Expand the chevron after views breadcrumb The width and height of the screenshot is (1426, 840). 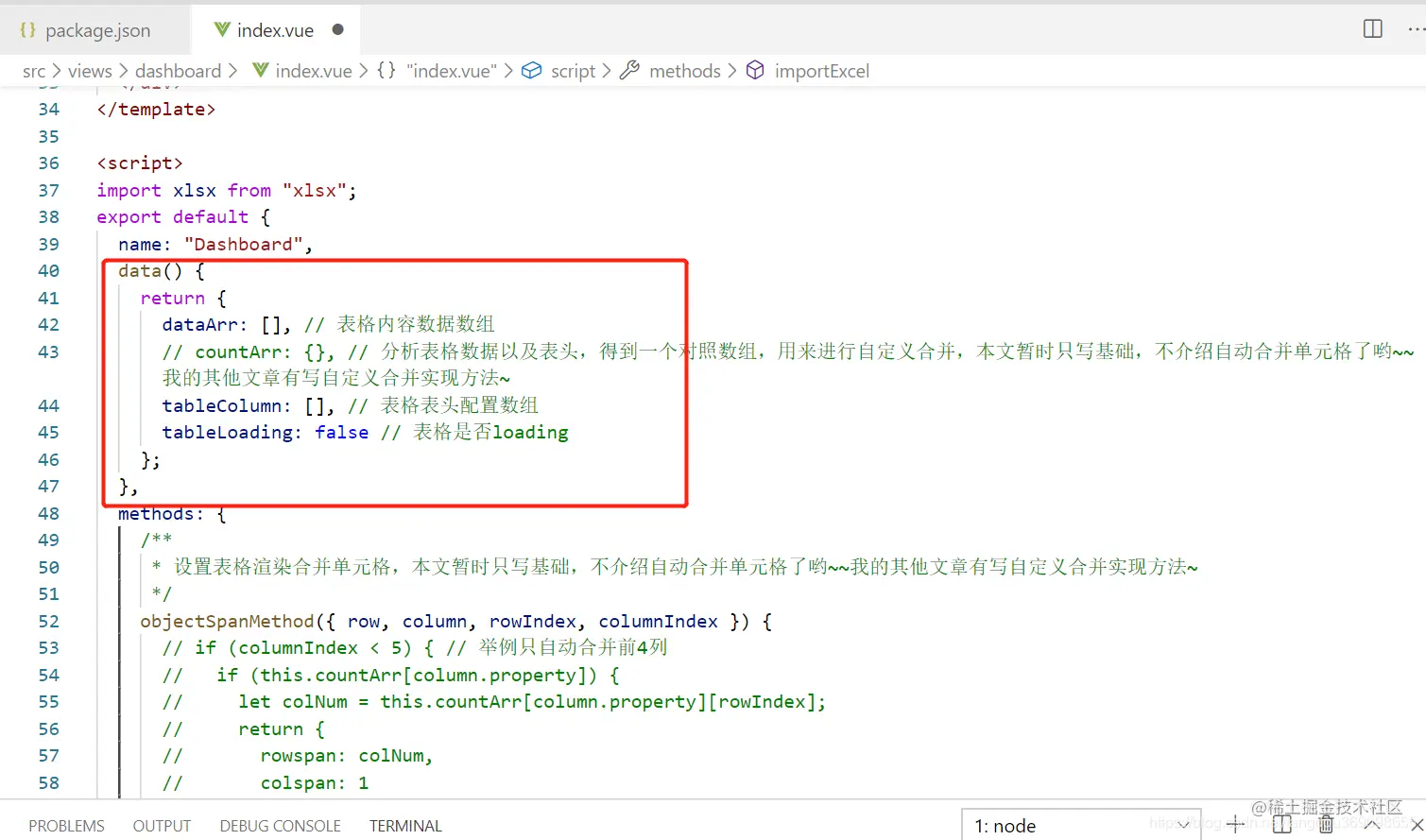click(x=123, y=71)
